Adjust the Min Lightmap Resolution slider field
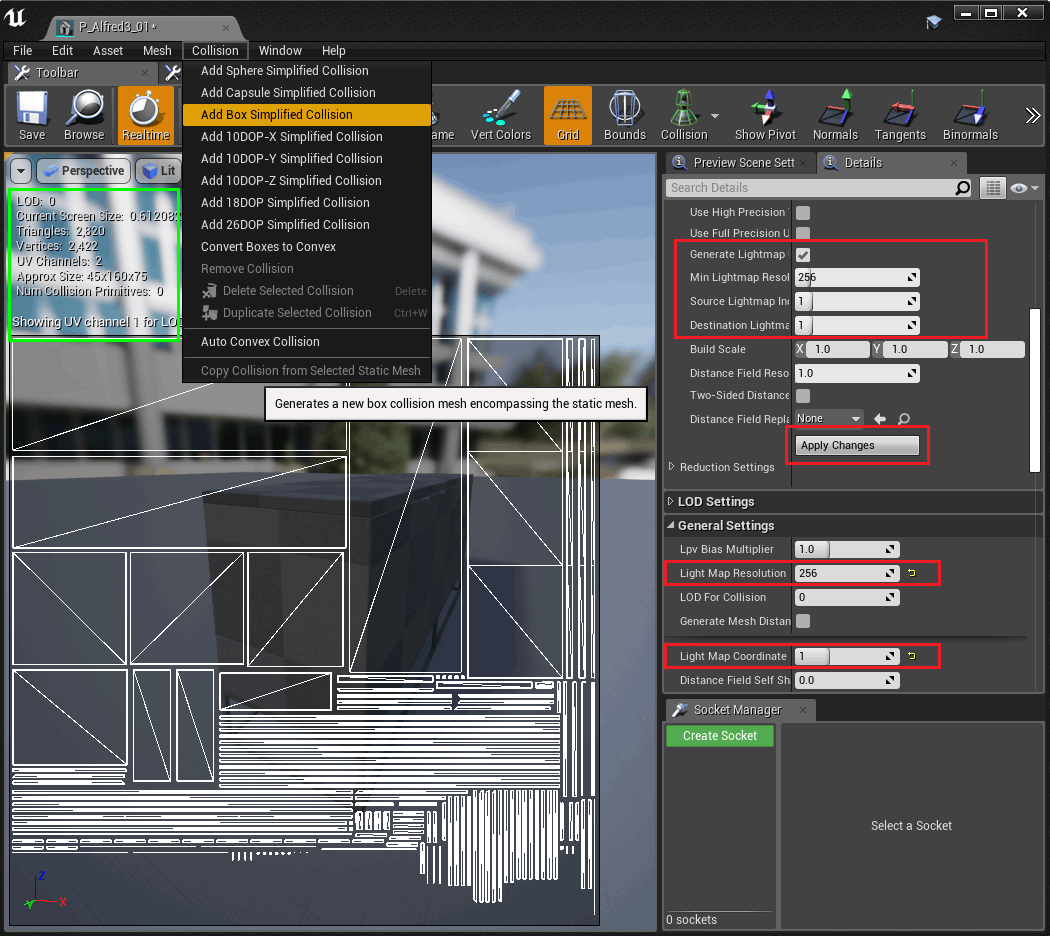This screenshot has height=936, width=1050. 857,277
